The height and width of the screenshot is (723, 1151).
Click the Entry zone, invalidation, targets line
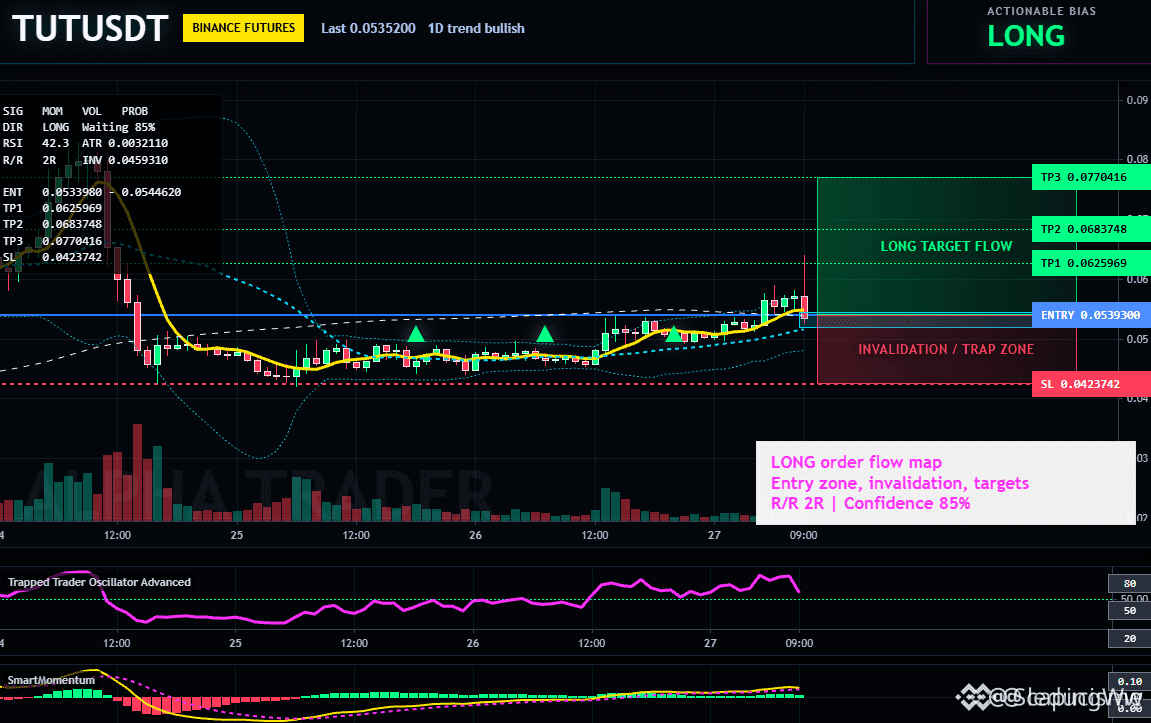click(x=900, y=483)
